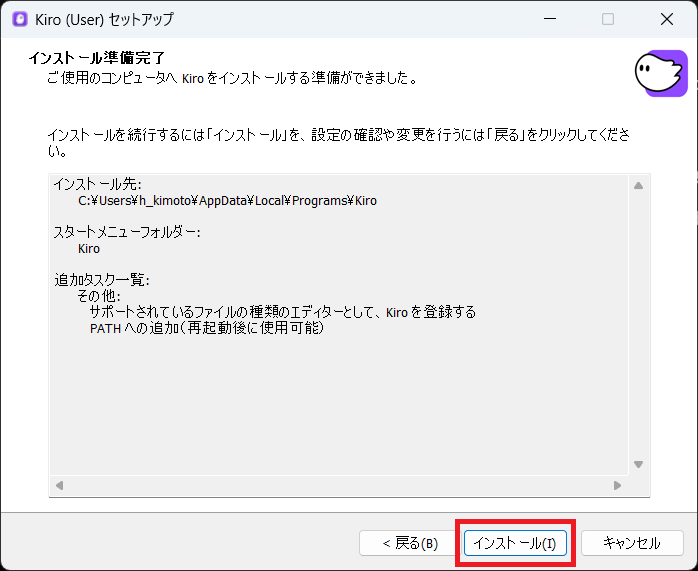Click the greyed-out maximize window button
This screenshot has width=698, height=571.
point(608,19)
